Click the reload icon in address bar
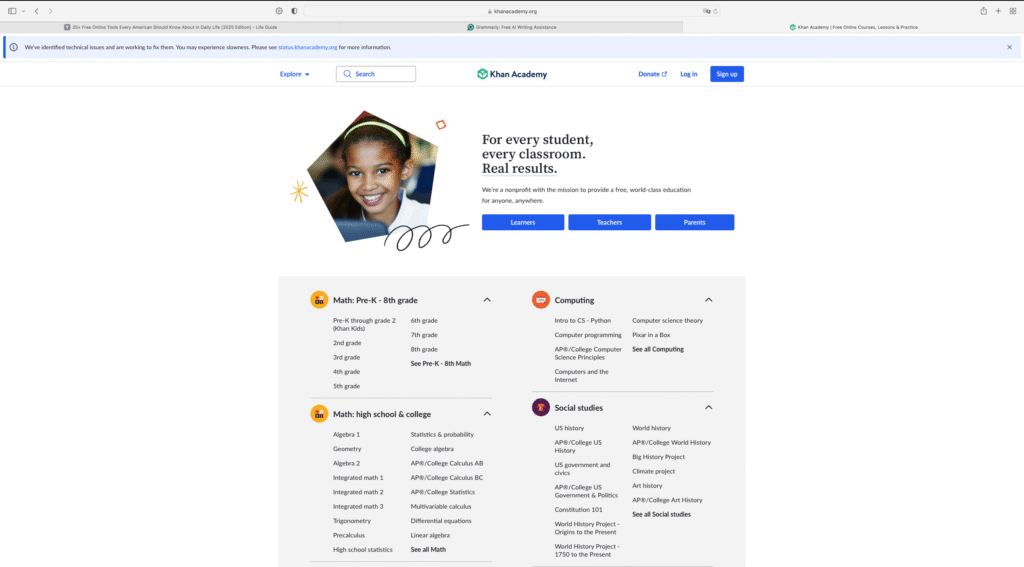1024x567 pixels. [716, 11]
